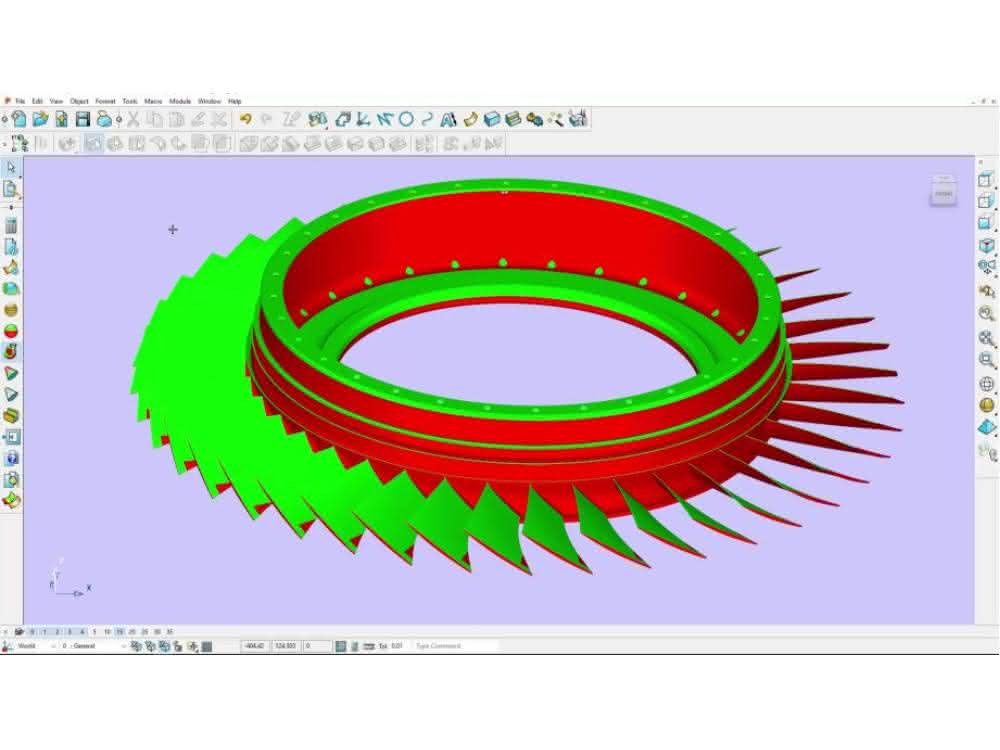Launch the Wizards magic wand icon
The height and width of the screenshot is (750, 1000).
(x=555, y=119)
